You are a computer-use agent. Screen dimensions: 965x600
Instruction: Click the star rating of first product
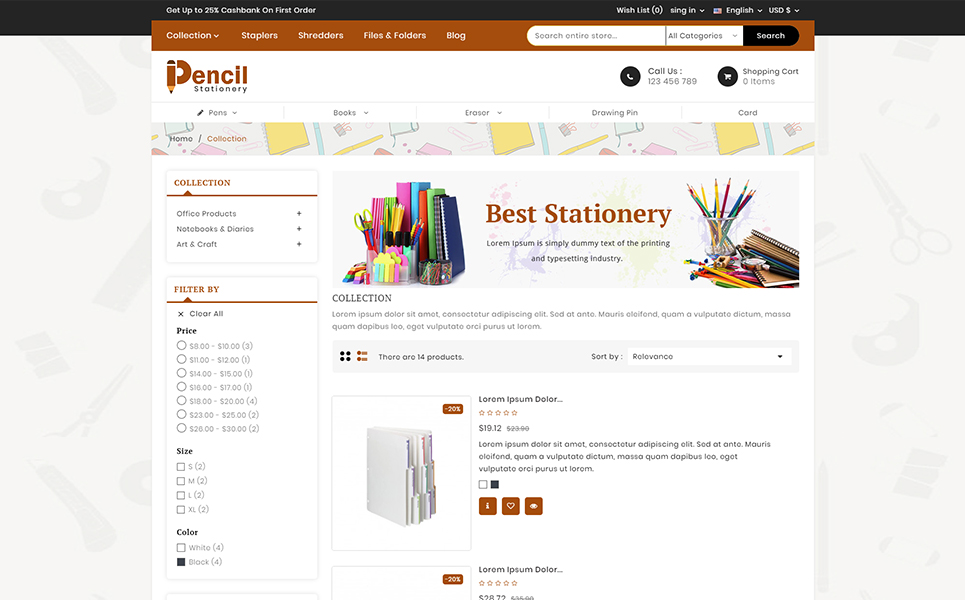pos(498,413)
